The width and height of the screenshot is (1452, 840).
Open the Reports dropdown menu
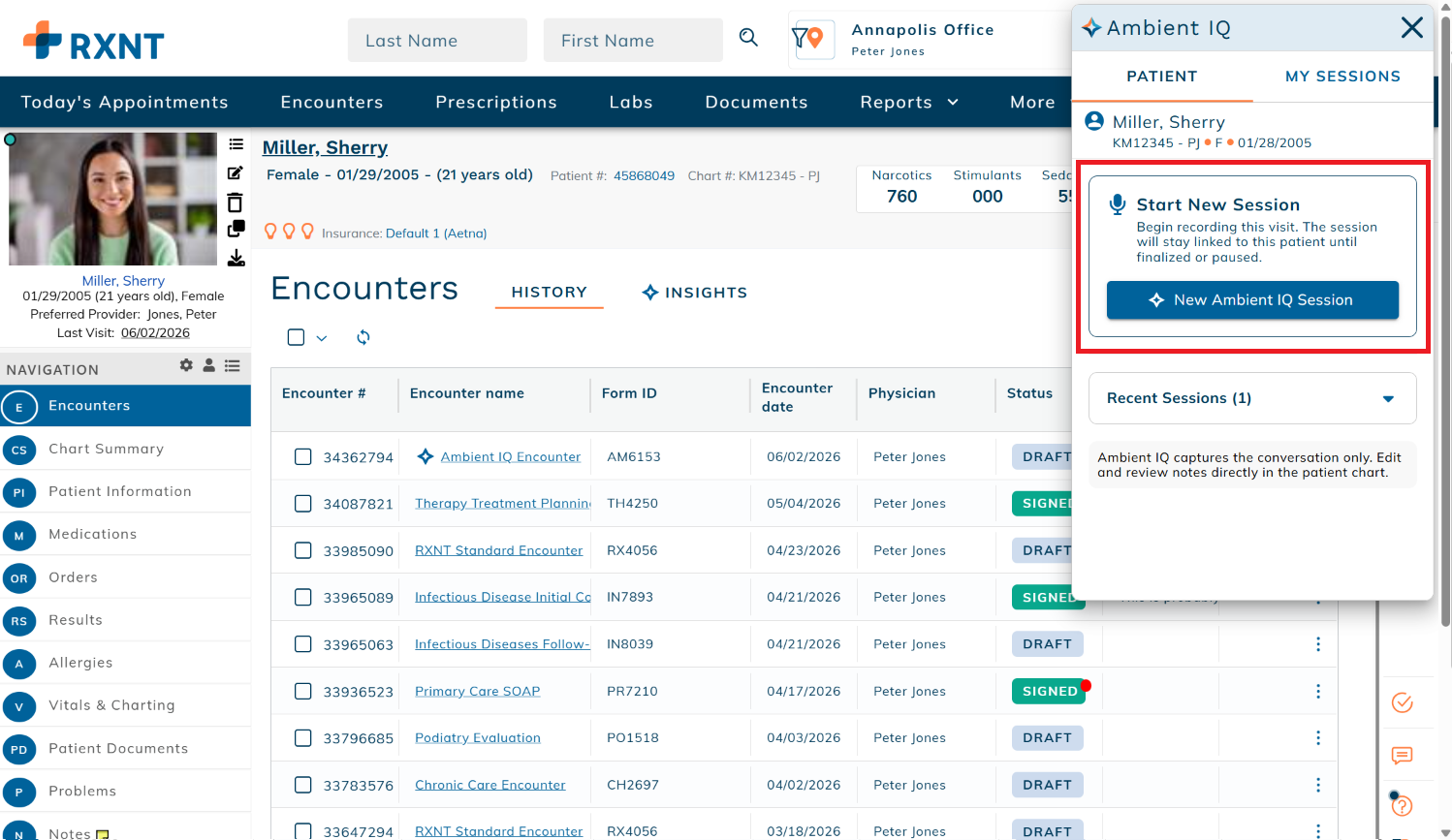[909, 102]
